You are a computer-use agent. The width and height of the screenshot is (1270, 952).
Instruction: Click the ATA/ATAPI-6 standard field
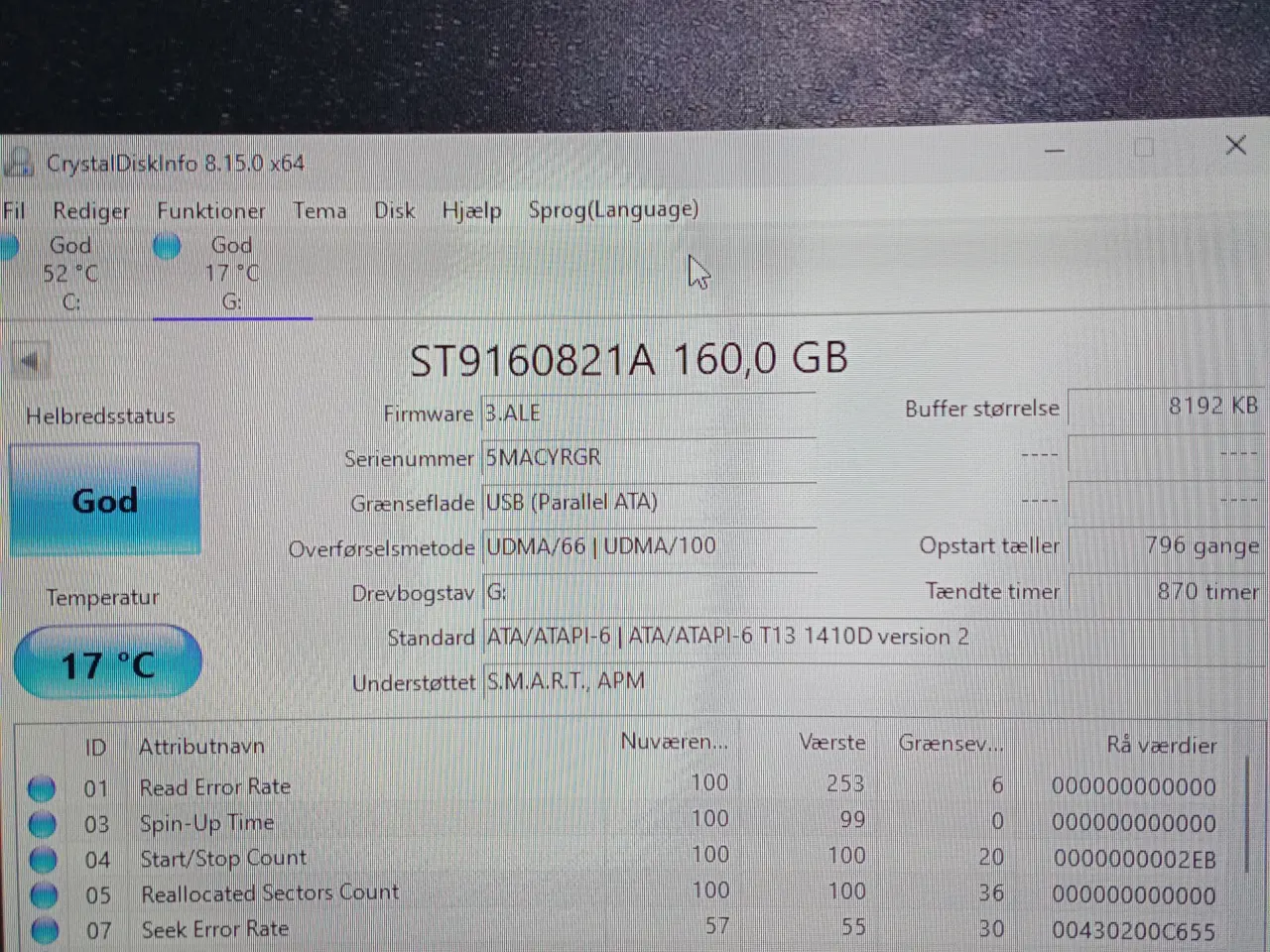pos(873,637)
